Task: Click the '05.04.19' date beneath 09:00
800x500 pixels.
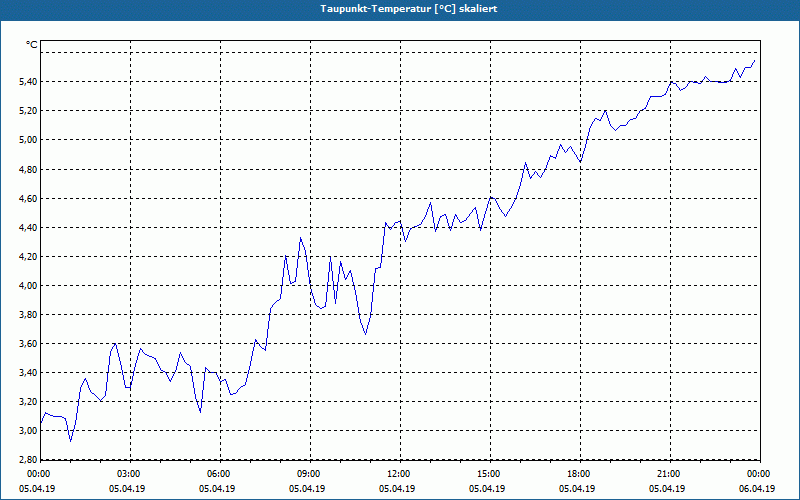Action: (307, 489)
